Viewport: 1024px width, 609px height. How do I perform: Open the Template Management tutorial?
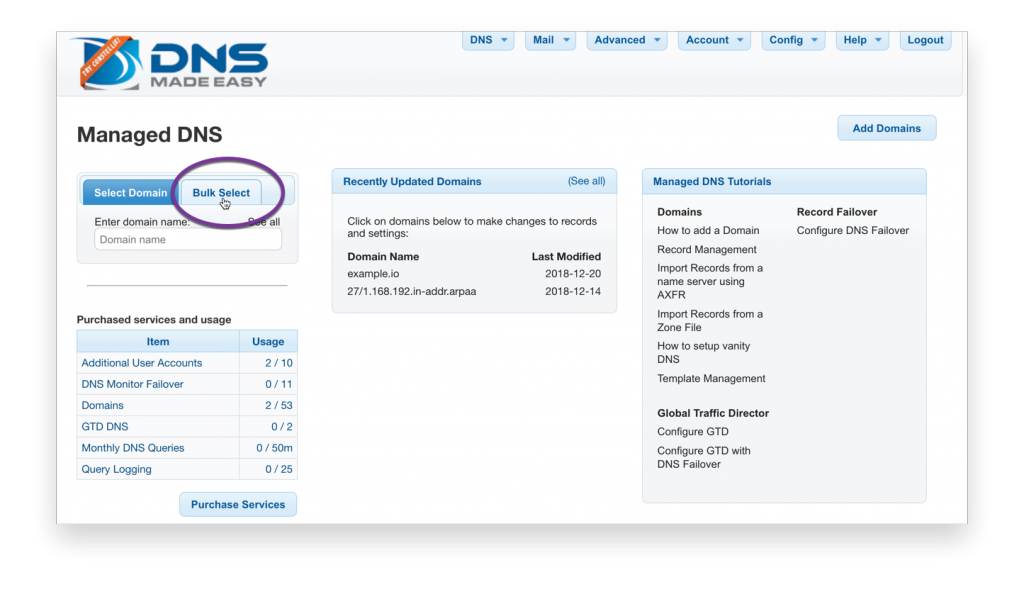tap(711, 378)
